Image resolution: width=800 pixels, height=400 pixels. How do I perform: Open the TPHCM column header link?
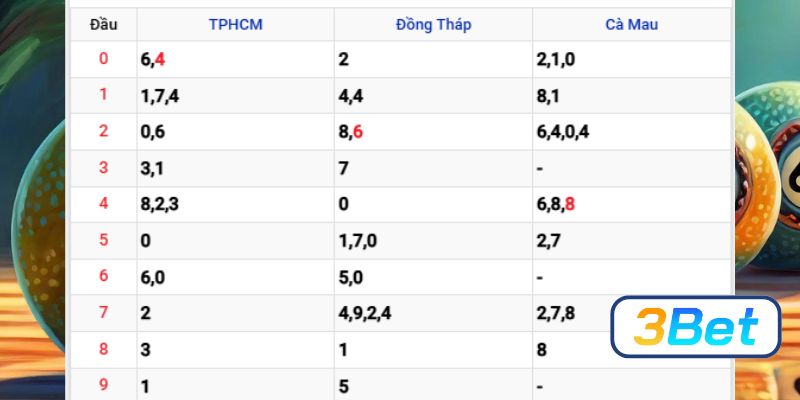point(235,24)
